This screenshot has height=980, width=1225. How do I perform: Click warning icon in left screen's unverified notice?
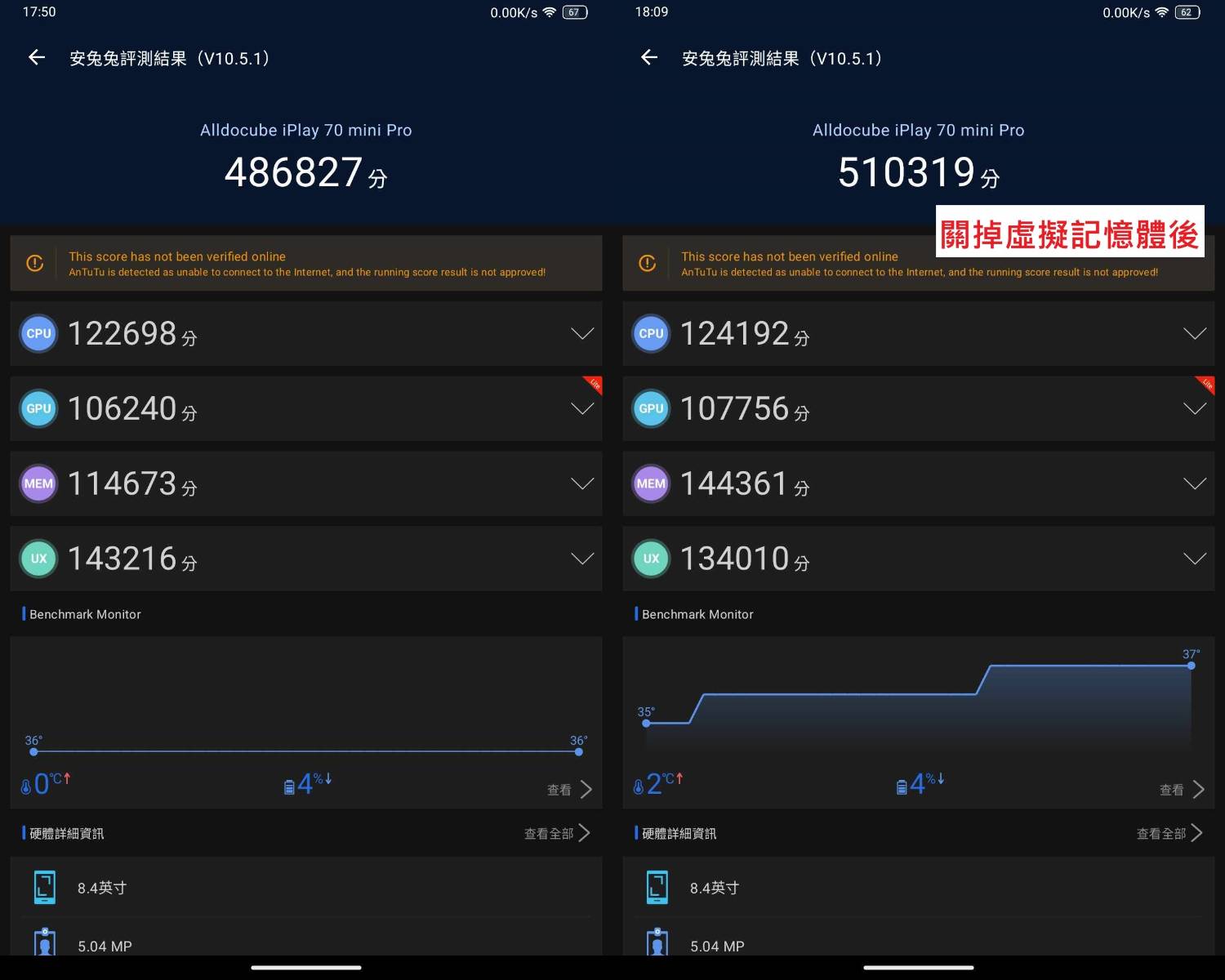click(35, 263)
